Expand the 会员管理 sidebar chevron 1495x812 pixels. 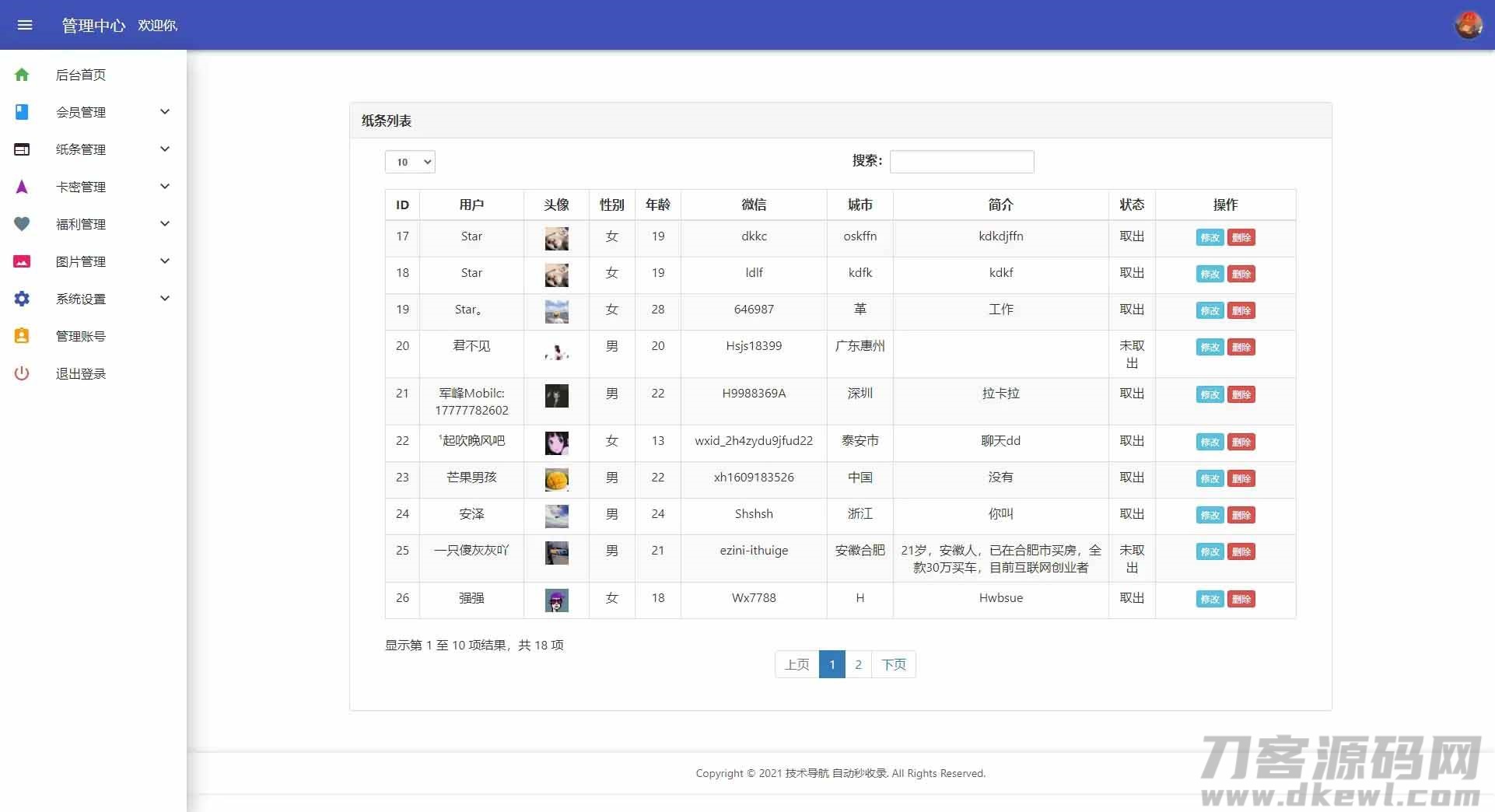pyautogui.click(x=164, y=111)
